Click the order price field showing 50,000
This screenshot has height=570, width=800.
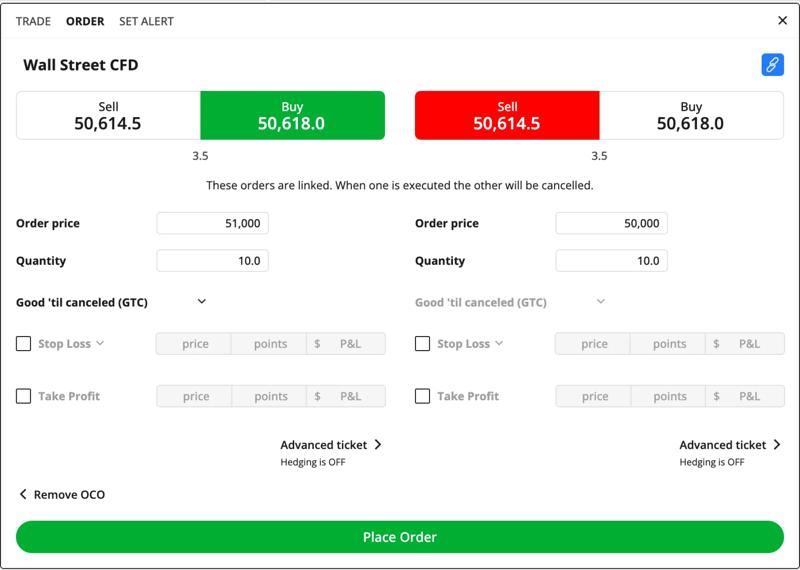[612, 224]
